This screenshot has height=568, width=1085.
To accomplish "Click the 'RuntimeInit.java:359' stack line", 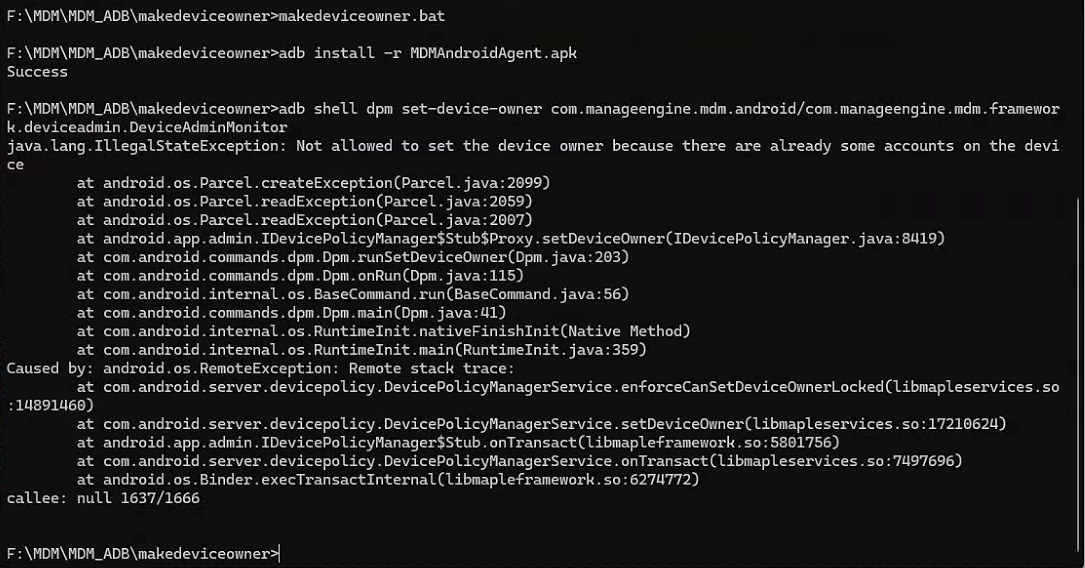I will point(361,350).
